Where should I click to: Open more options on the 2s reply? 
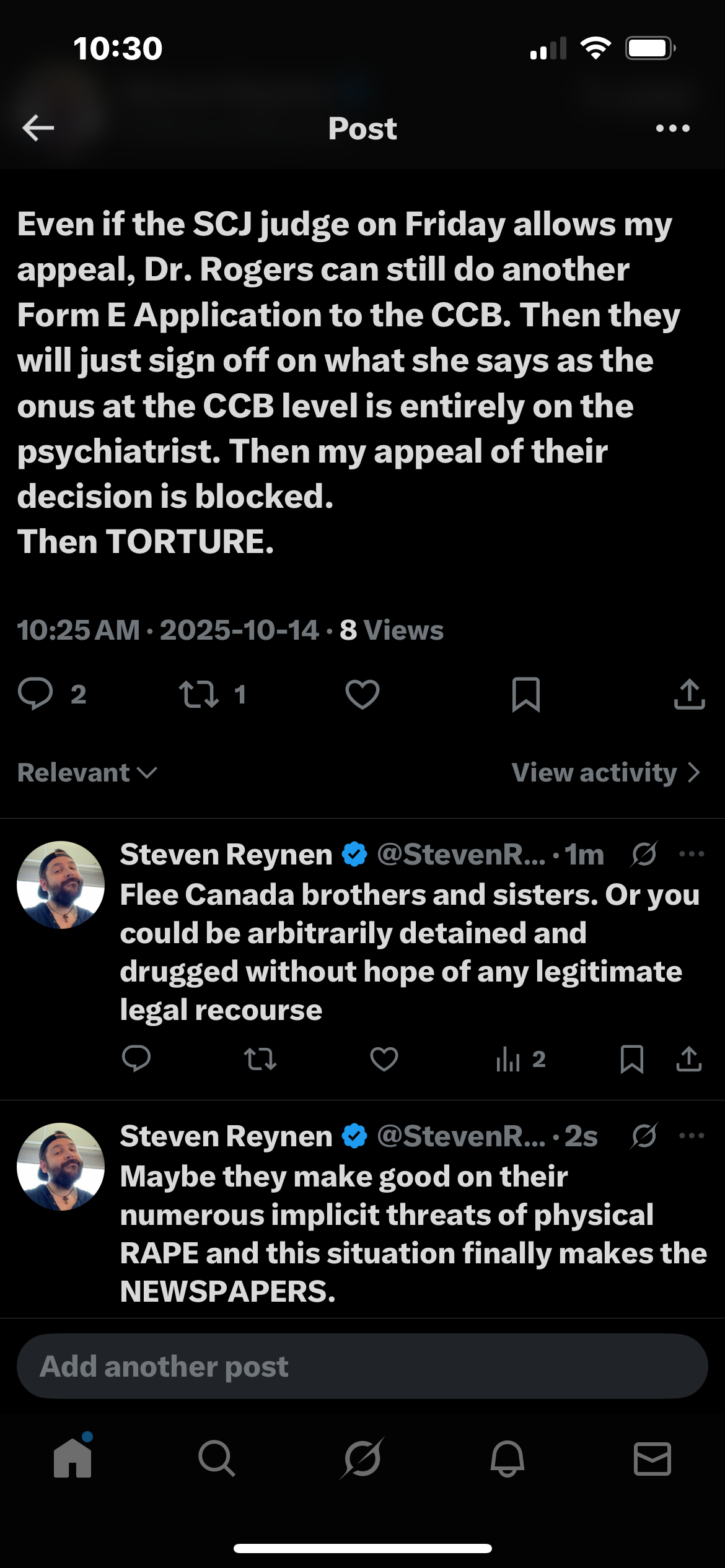692,1136
